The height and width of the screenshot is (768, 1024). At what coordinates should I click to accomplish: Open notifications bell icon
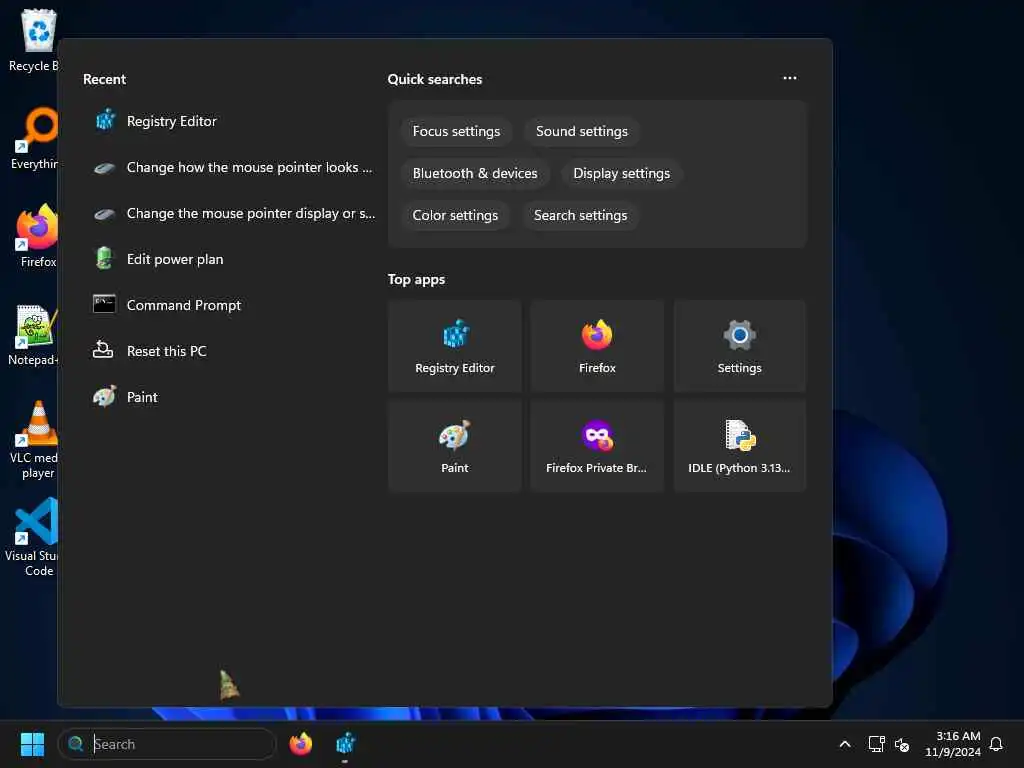[x=996, y=744]
